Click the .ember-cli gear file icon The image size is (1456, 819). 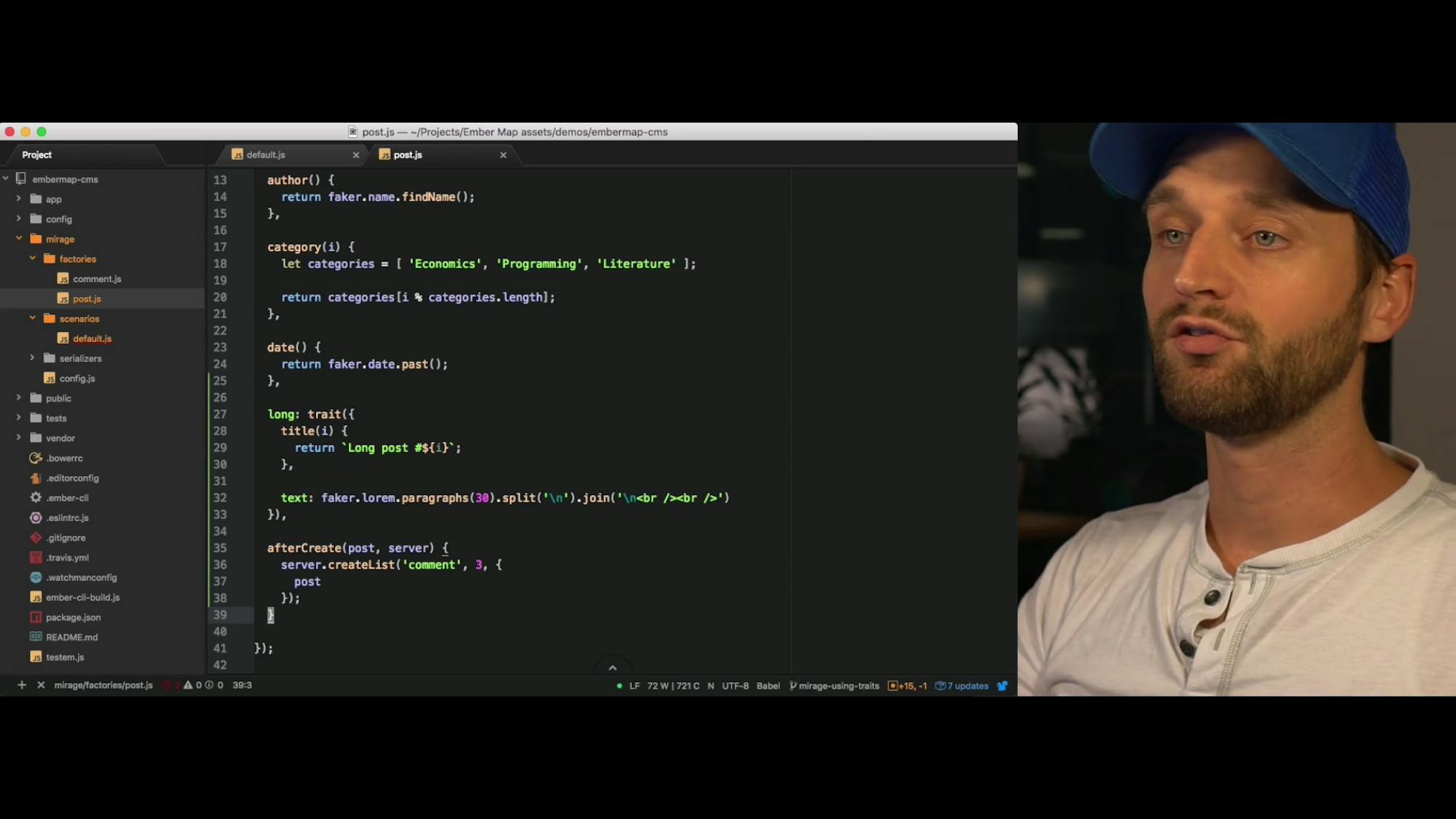coord(36,498)
